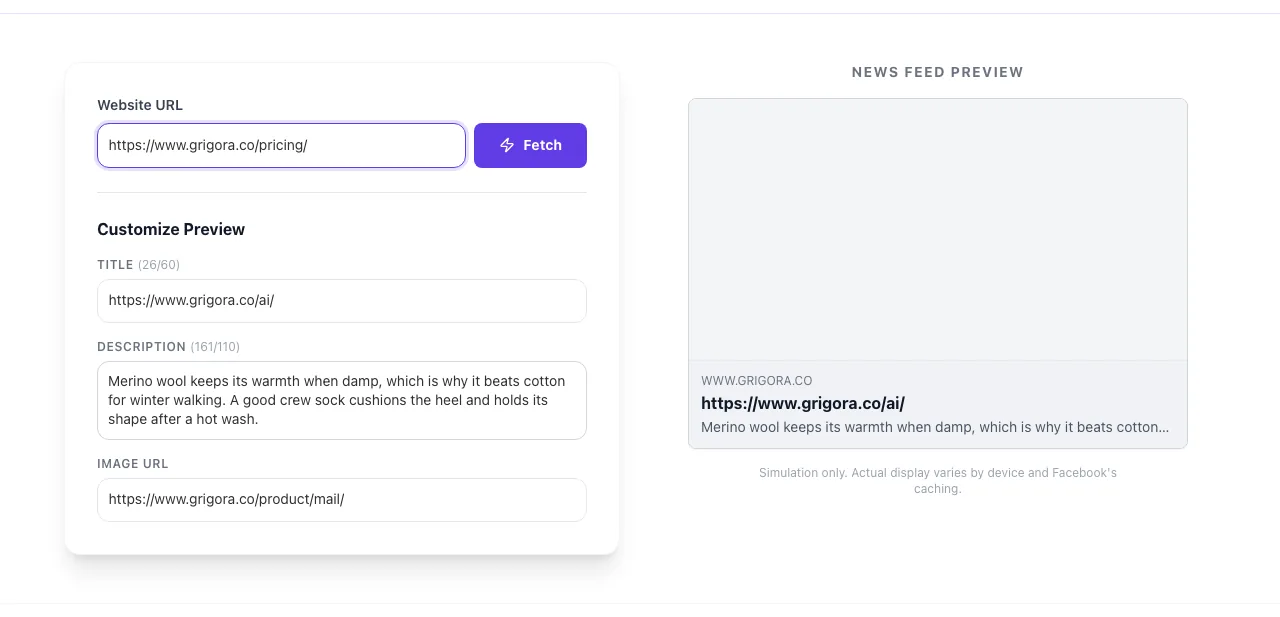Click the Website URL label

140,105
